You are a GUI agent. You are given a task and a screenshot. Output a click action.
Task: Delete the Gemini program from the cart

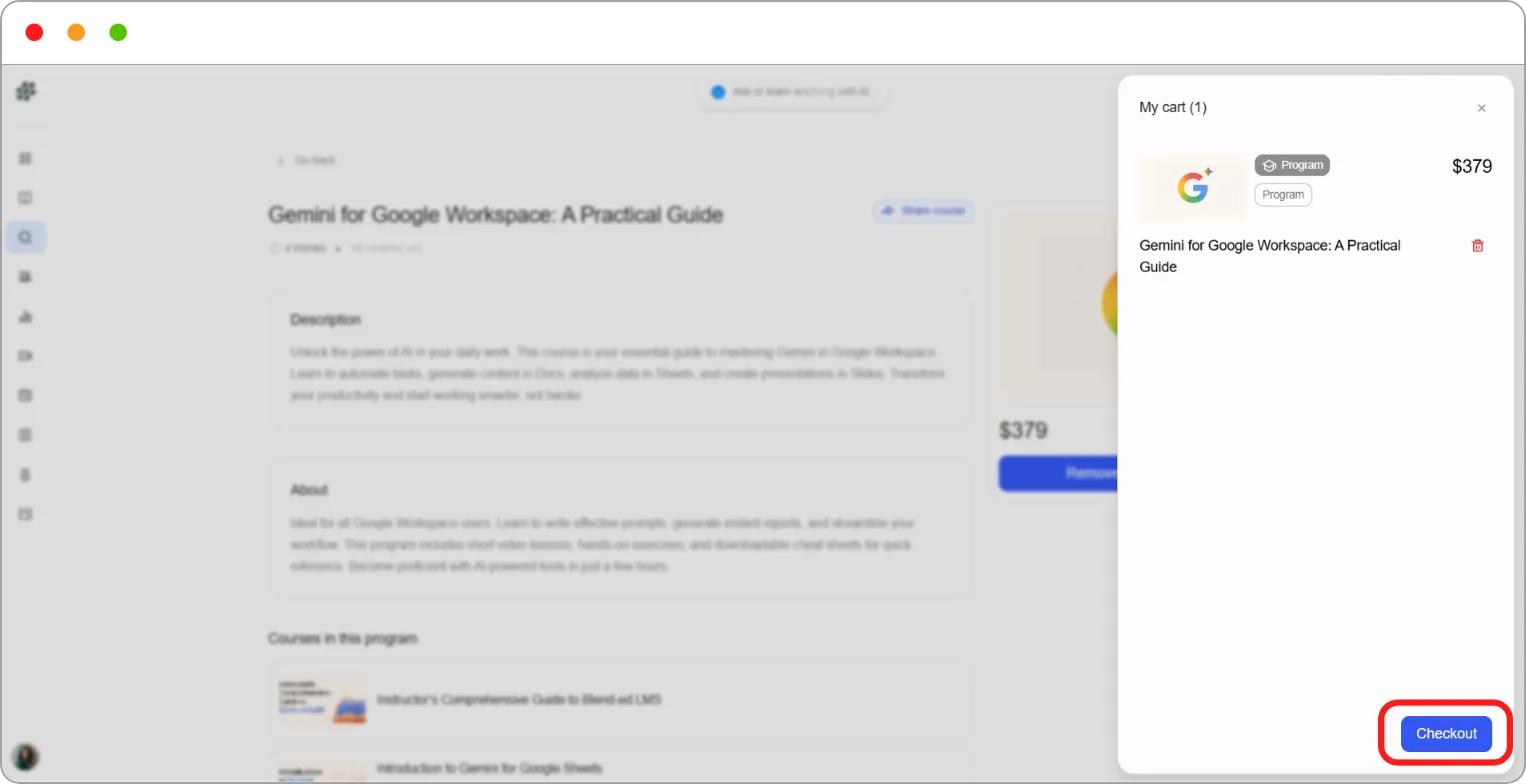(1478, 246)
